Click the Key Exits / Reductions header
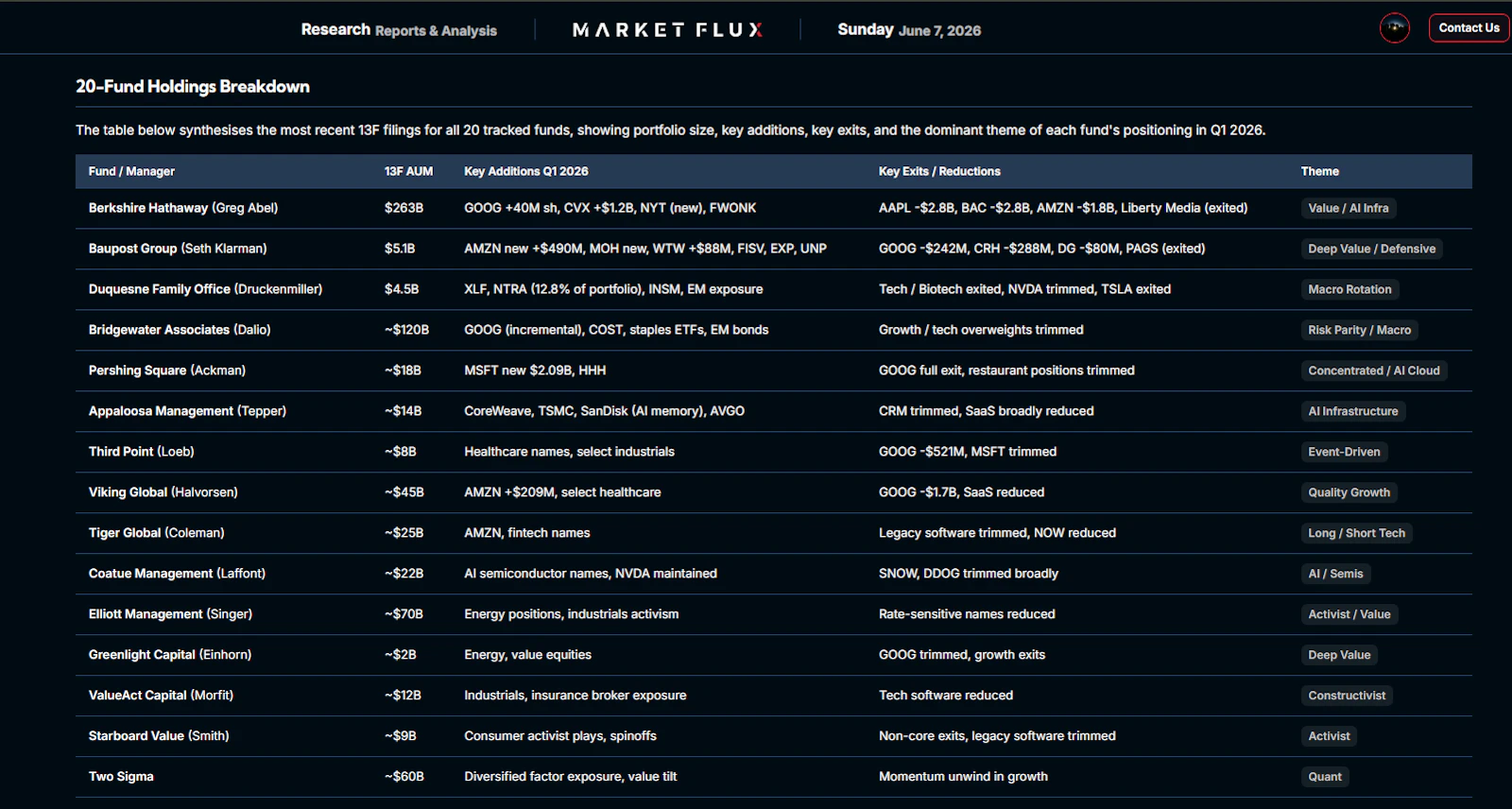 pos(939,171)
